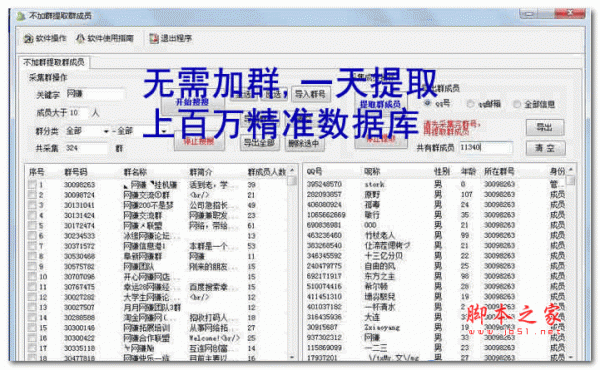
Task: Check the box for row 4 group 30131424
Action: (32, 215)
